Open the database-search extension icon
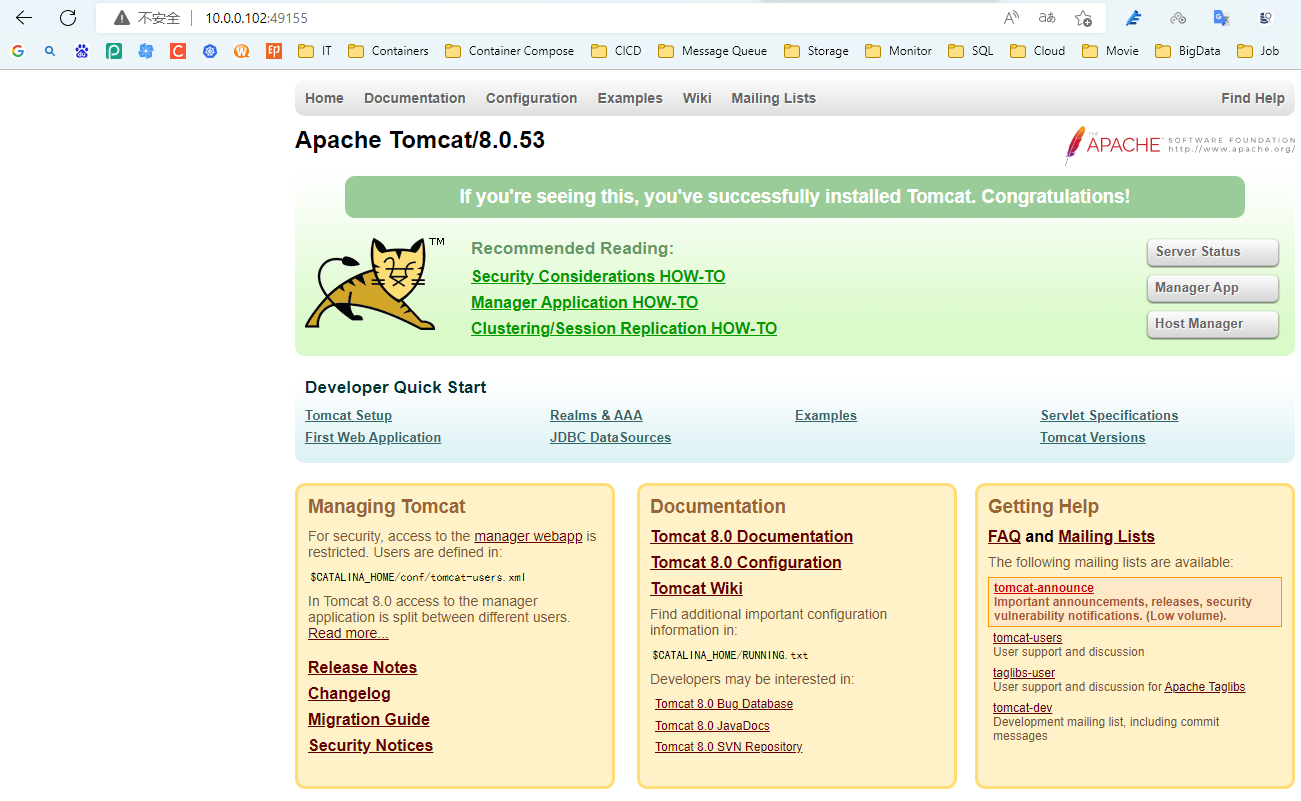 (1265, 18)
